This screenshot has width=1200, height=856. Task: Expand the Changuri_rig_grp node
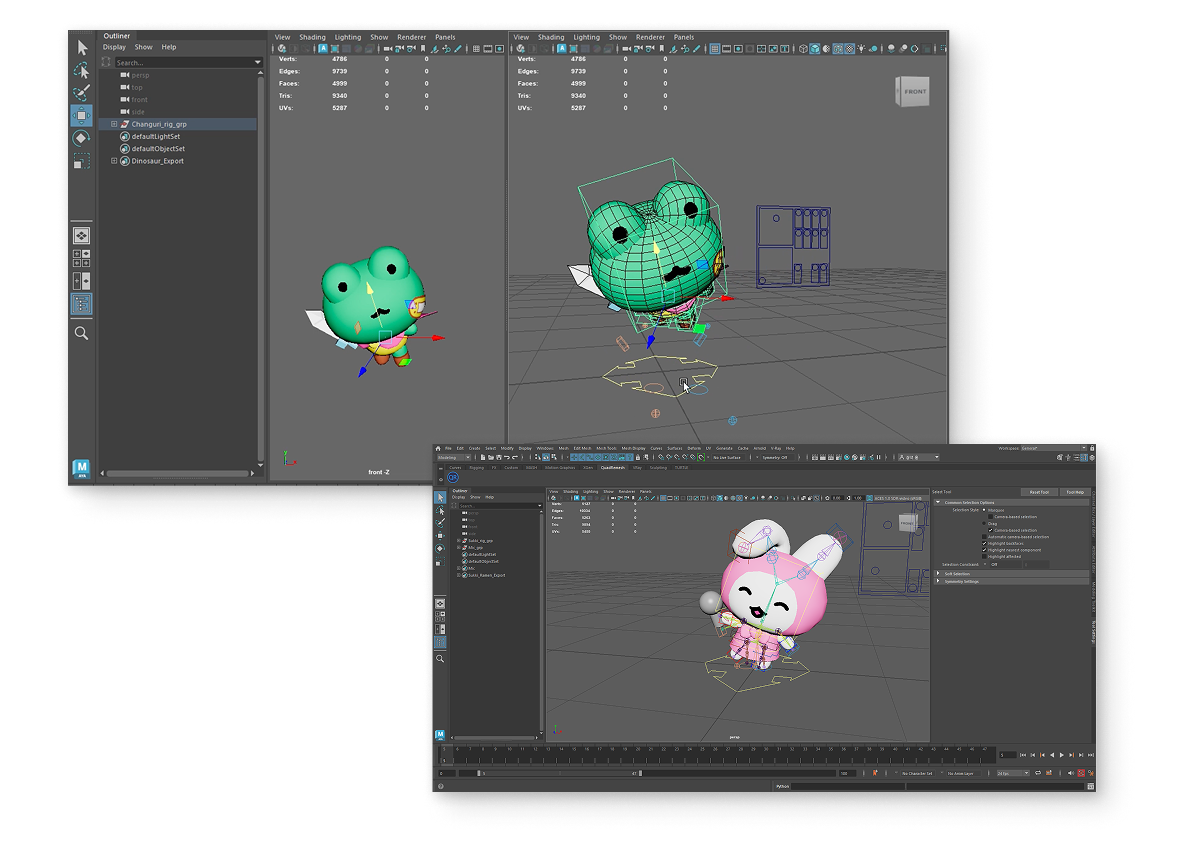(114, 124)
